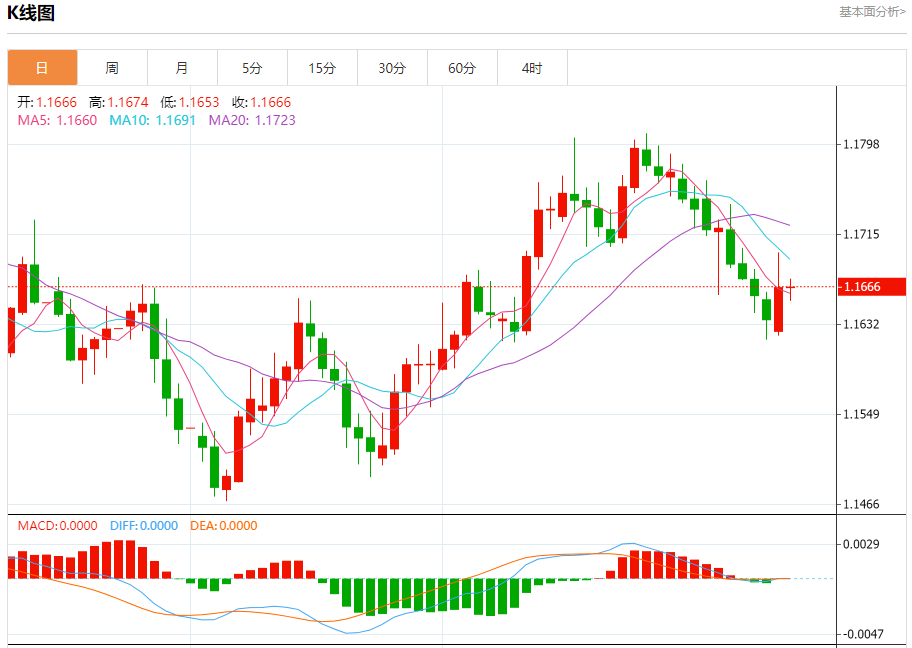Click the red 1.1666 current price tag

click(x=862, y=287)
